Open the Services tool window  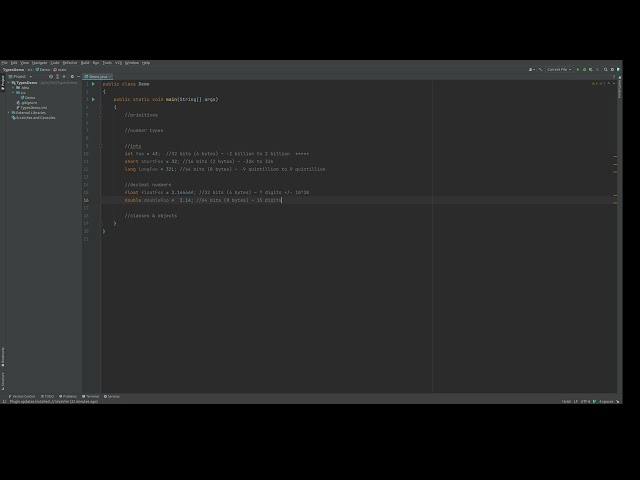[x=112, y=396]
